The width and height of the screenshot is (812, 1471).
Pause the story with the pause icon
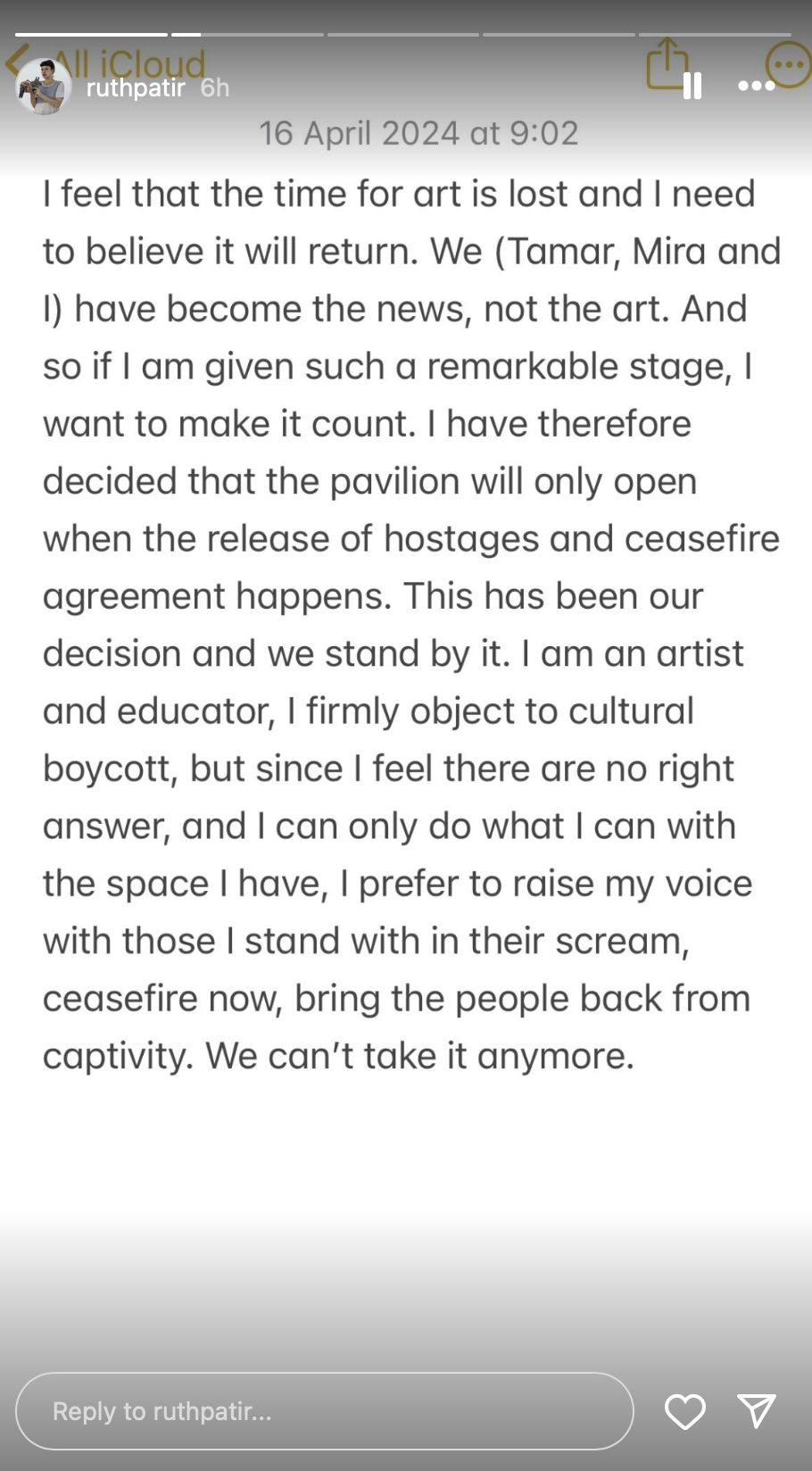pyautogui.click(x=692, y=86)
